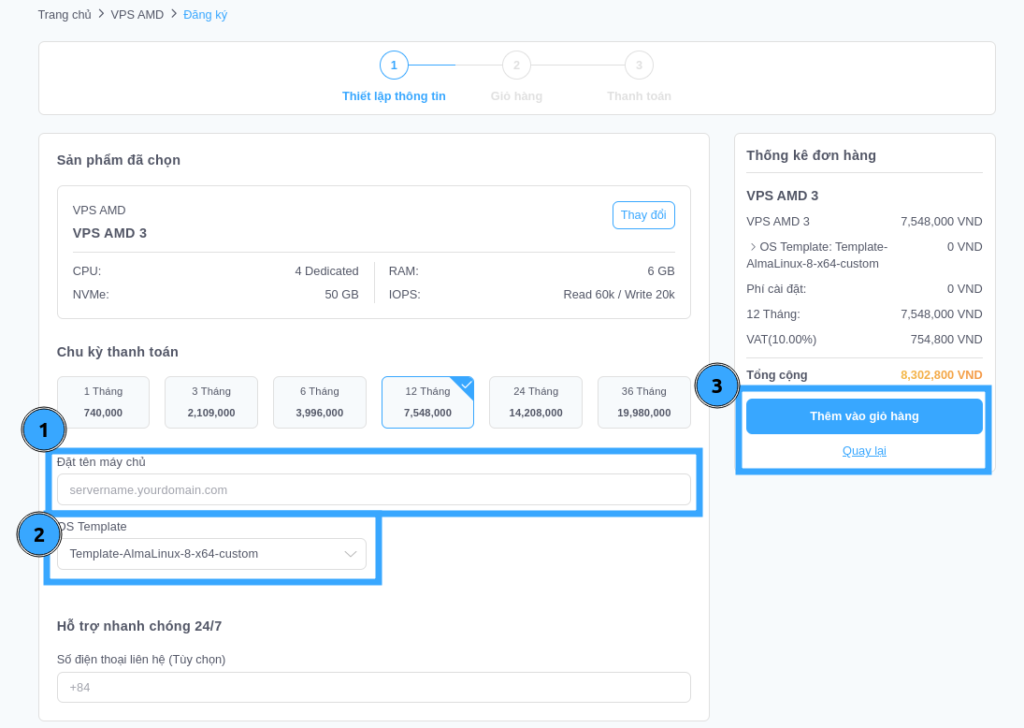The image size is (1024, 728).
Task: Select the 36 Tháng billing cycle
Action: [643, 402]
